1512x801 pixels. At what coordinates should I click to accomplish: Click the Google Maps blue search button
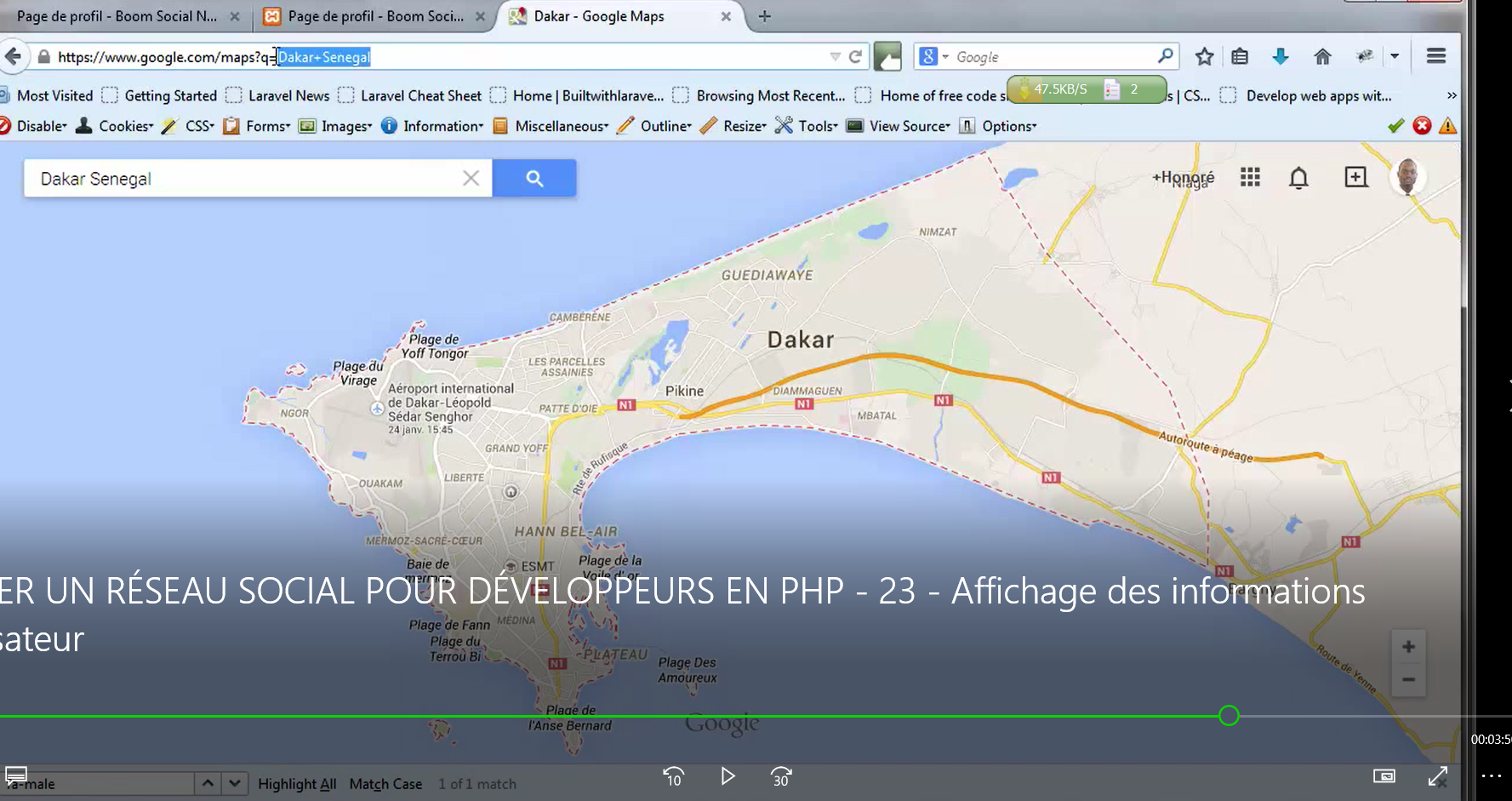point(533,179)
